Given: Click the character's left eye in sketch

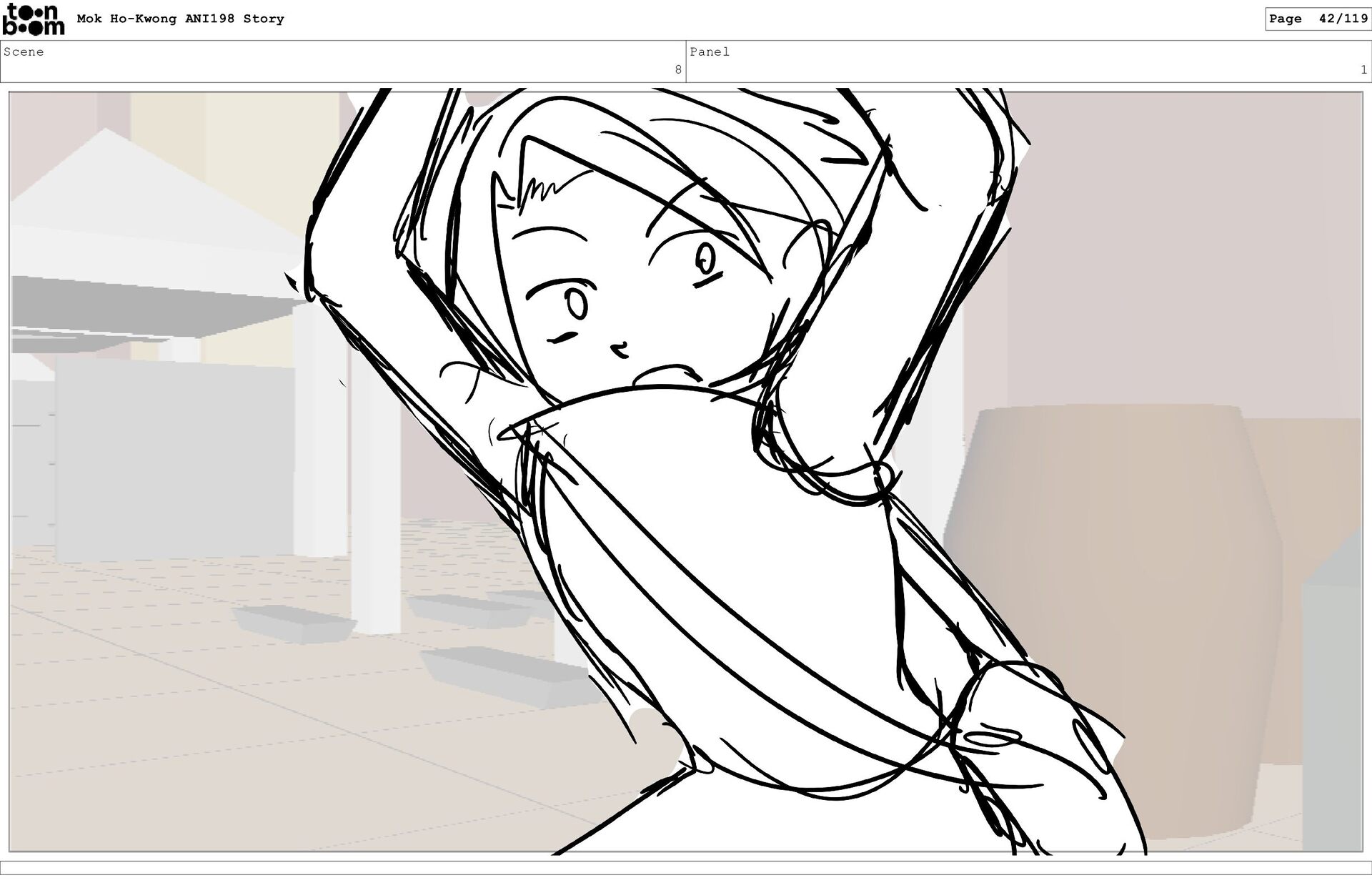Looking at the screenshot, I should pos(577,305).
